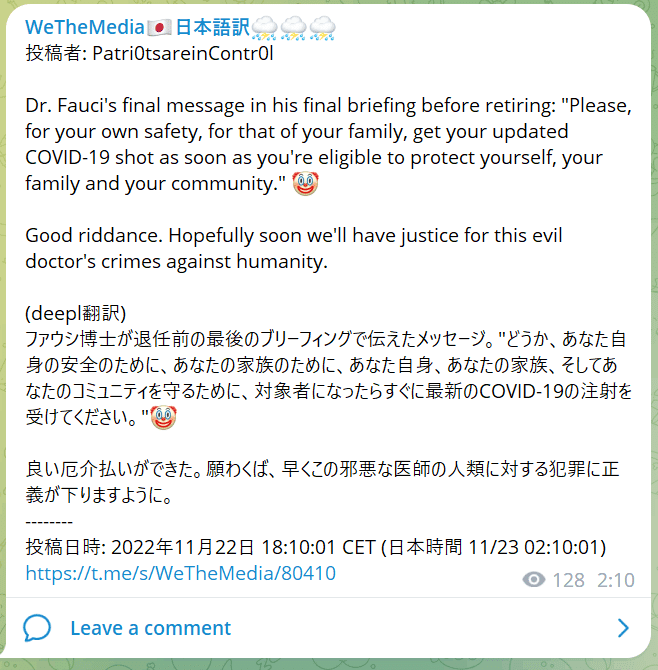This screenshot has height=670, width=658.
Task: Click the speech bubble comment icon
Action: pos(37,628)
